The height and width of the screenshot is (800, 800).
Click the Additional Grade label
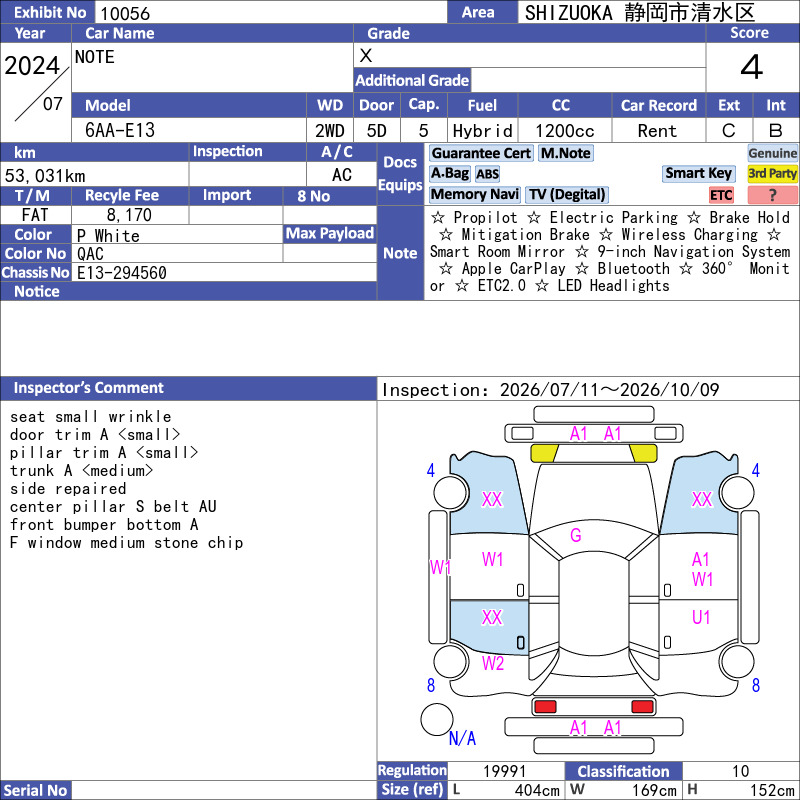(x=412, y=81)
